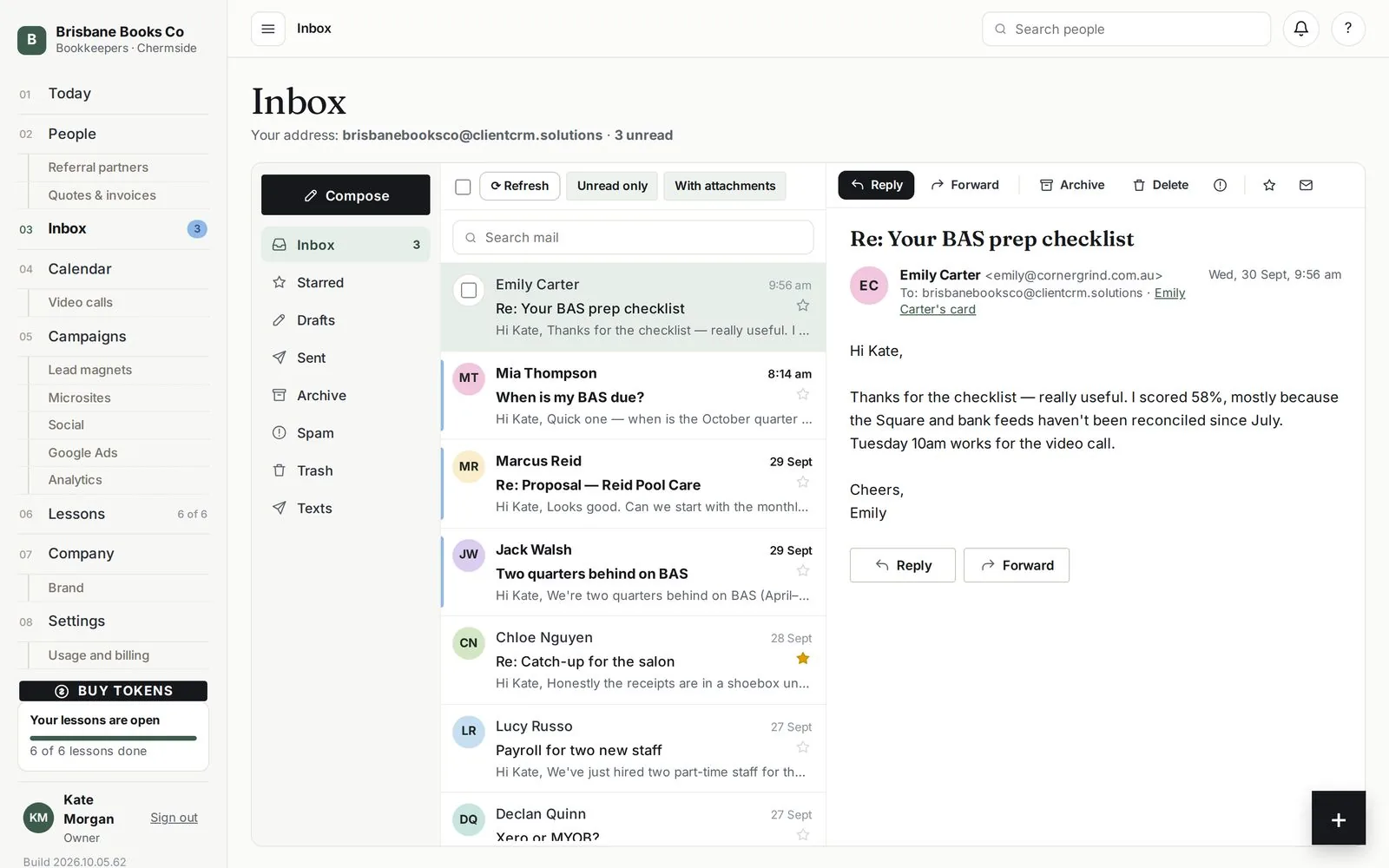The height and width of the screenshot is (868, 1389).
Task: Click the Brisbane Books Co logo
Action: [32, 39]
